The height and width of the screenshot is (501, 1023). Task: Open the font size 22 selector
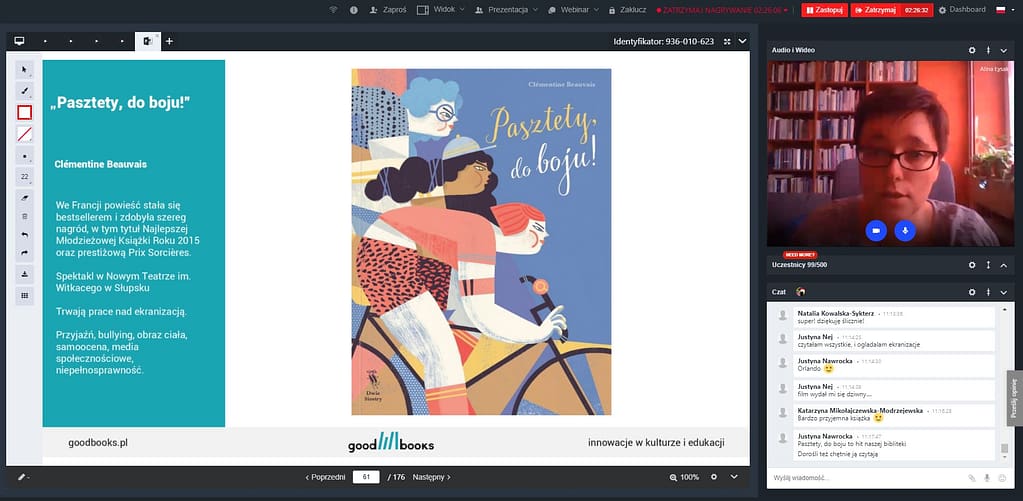coord(24,177)
